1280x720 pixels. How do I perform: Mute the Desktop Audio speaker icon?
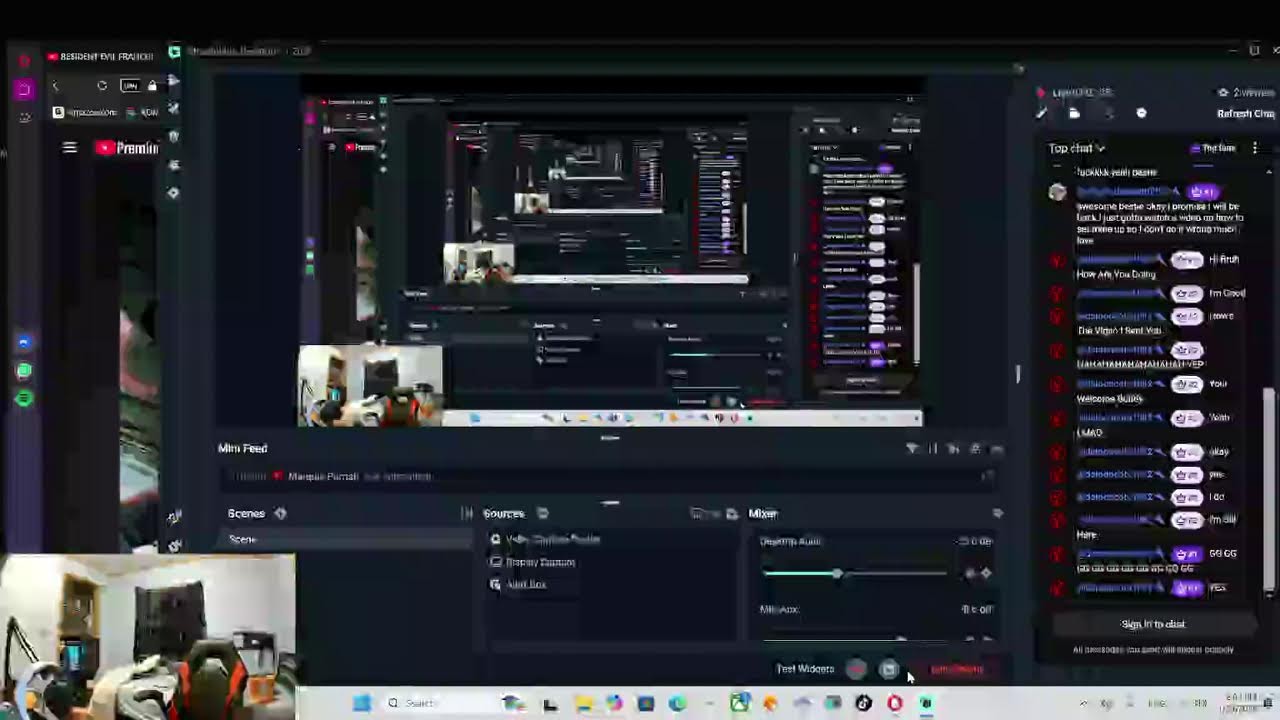point(969,573)
